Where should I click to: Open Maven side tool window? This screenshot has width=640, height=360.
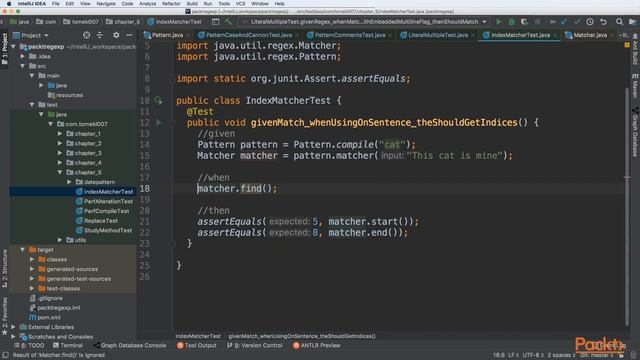coord(635,86)
